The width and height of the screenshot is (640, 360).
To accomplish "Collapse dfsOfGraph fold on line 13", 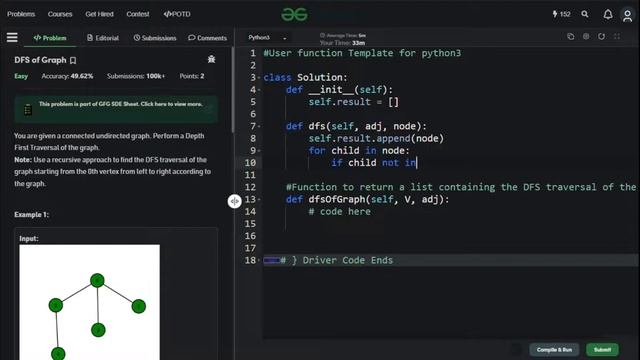I will coord(259,200).
